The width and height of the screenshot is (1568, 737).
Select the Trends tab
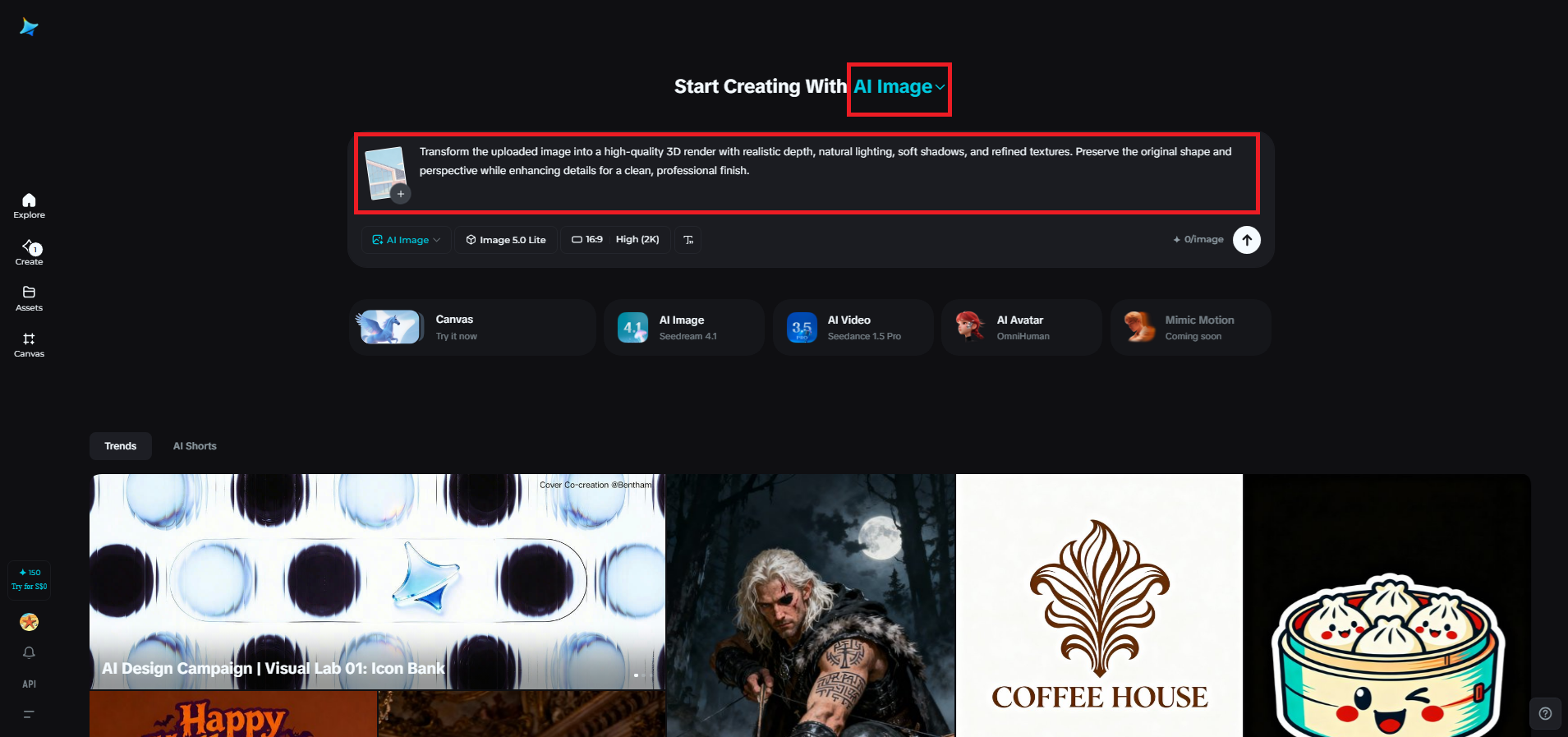point(121,446)
